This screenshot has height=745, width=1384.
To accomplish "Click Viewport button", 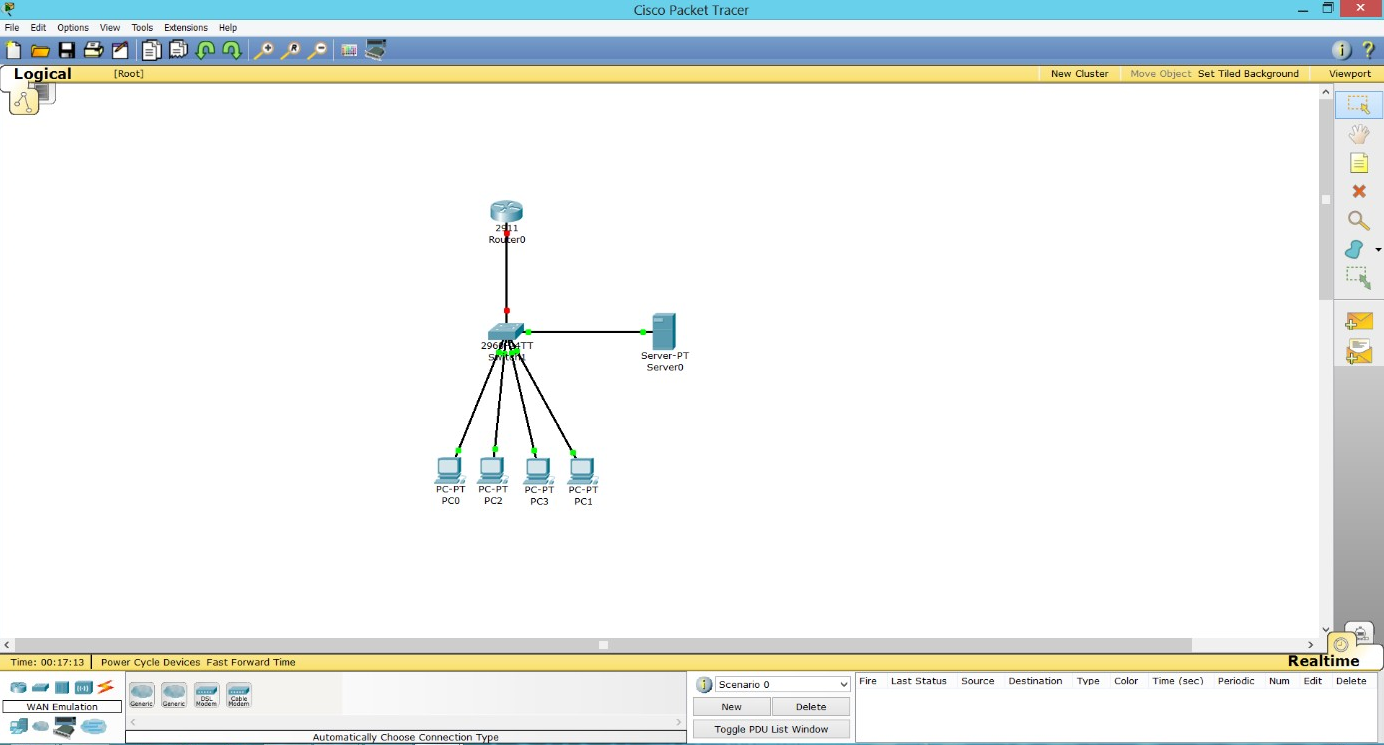I will pyautogui.click(x=1349, y=74).
